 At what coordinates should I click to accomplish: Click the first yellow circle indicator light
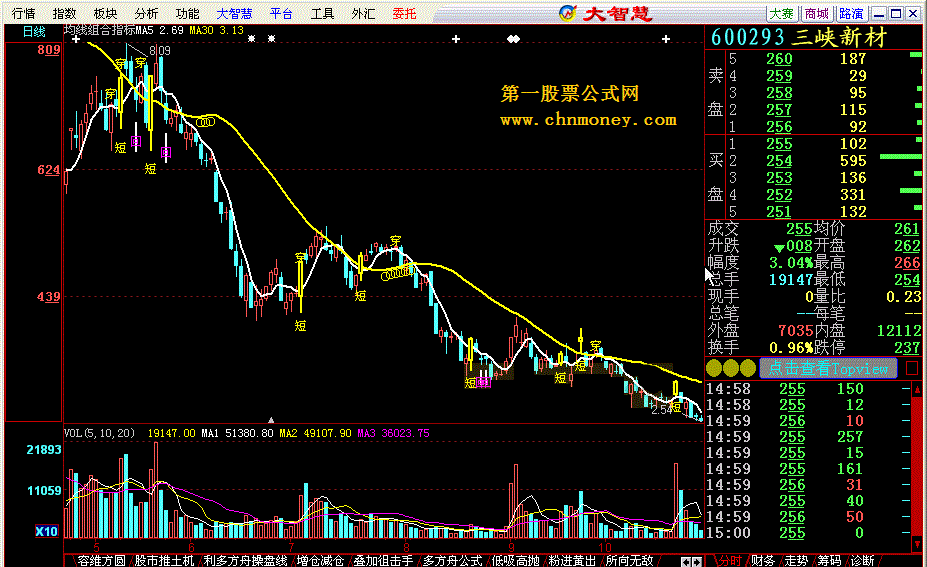coord(714,368)
